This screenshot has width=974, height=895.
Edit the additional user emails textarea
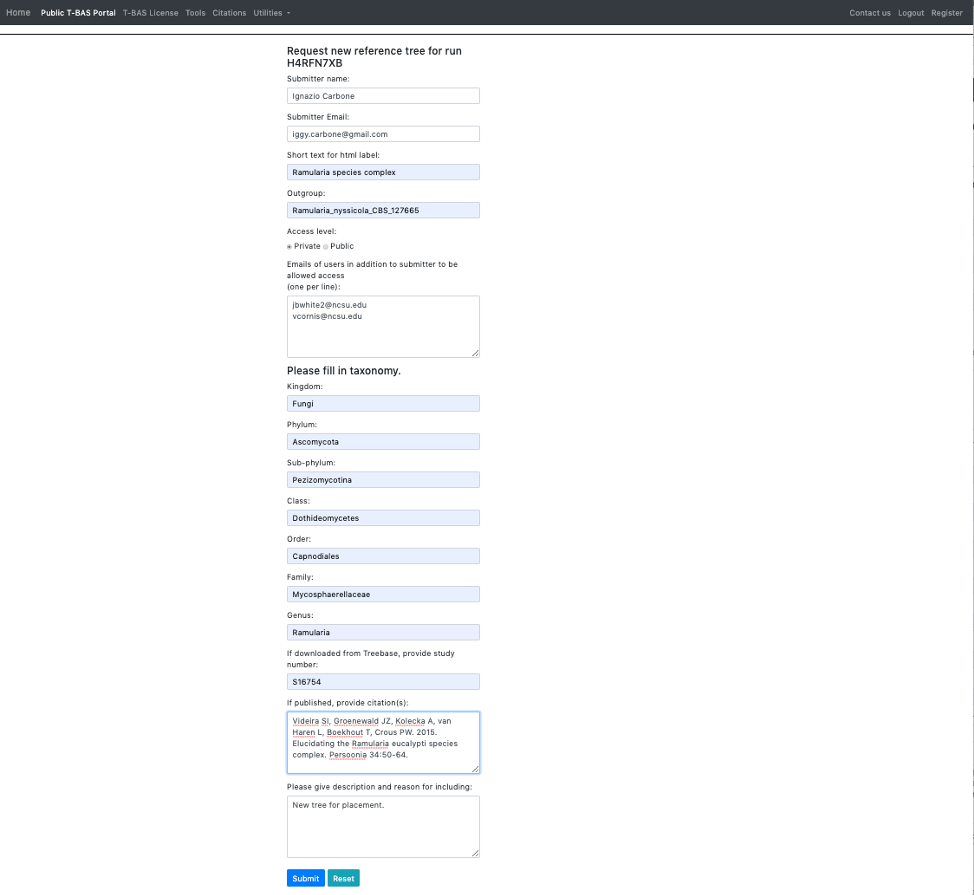click(x=383, y=327)
